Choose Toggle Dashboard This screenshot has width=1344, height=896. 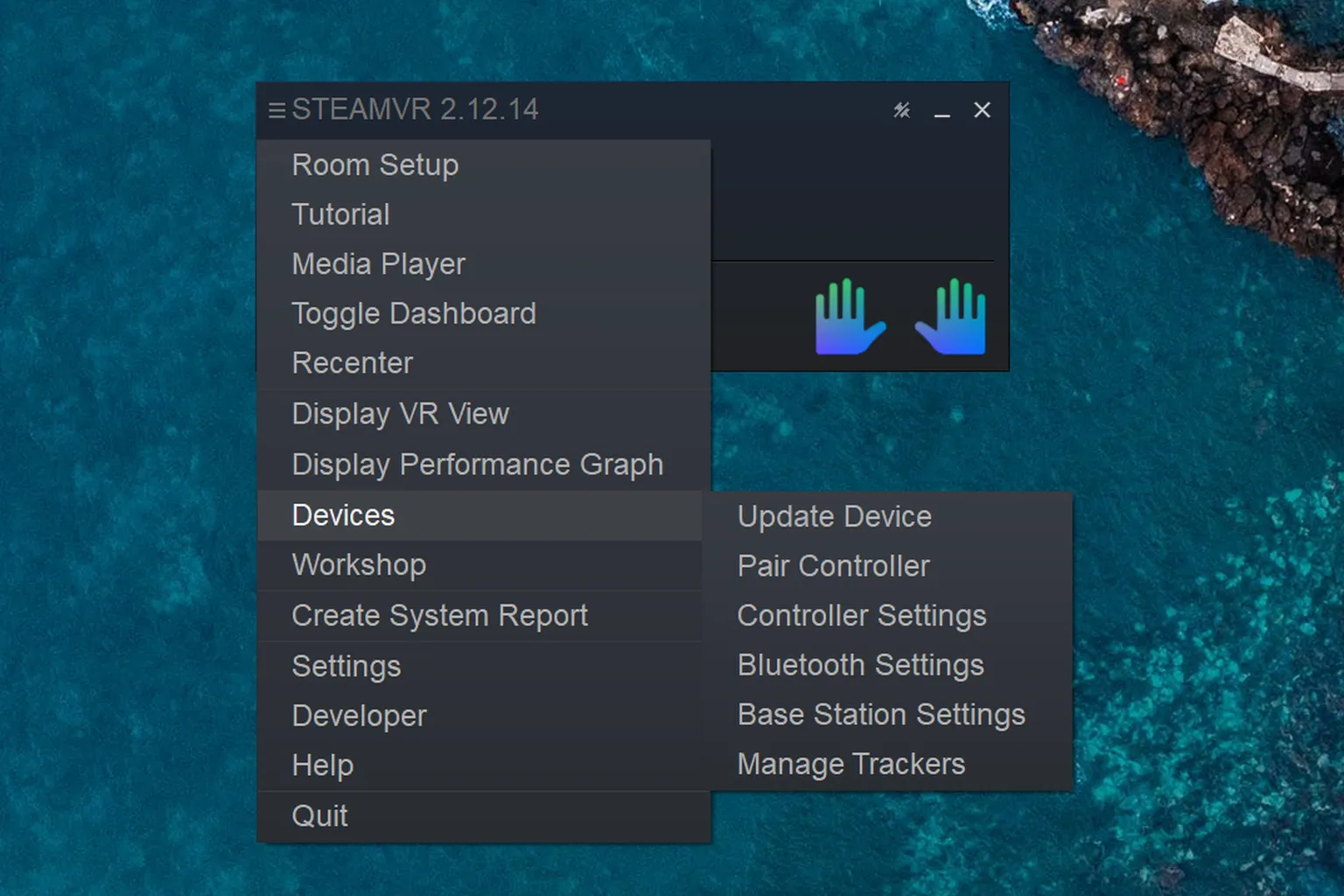pos(485,313)
